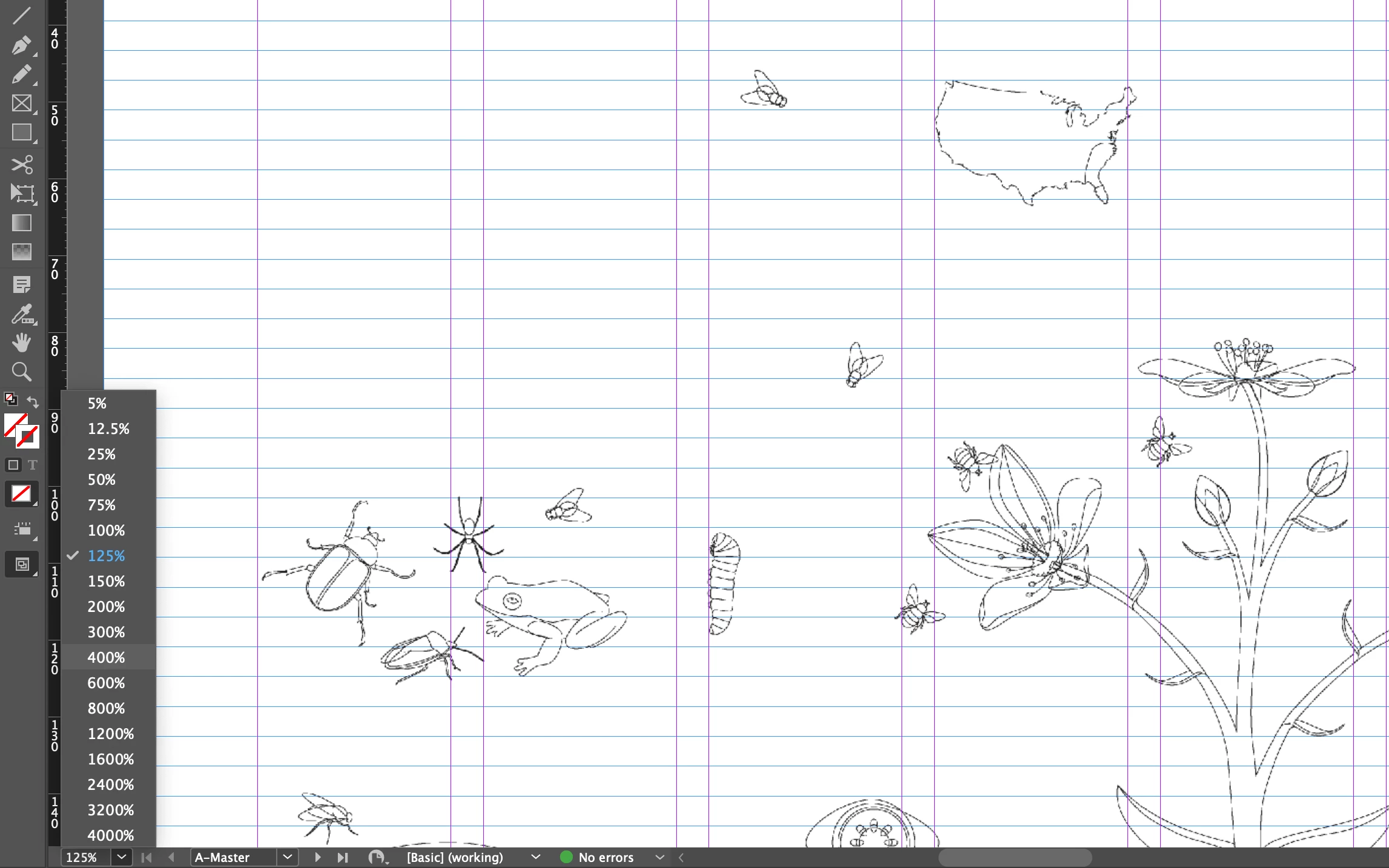Click the horizontal scrollbar thumb
Viewport: 1389px width, 868px height.
point(1015,857)
